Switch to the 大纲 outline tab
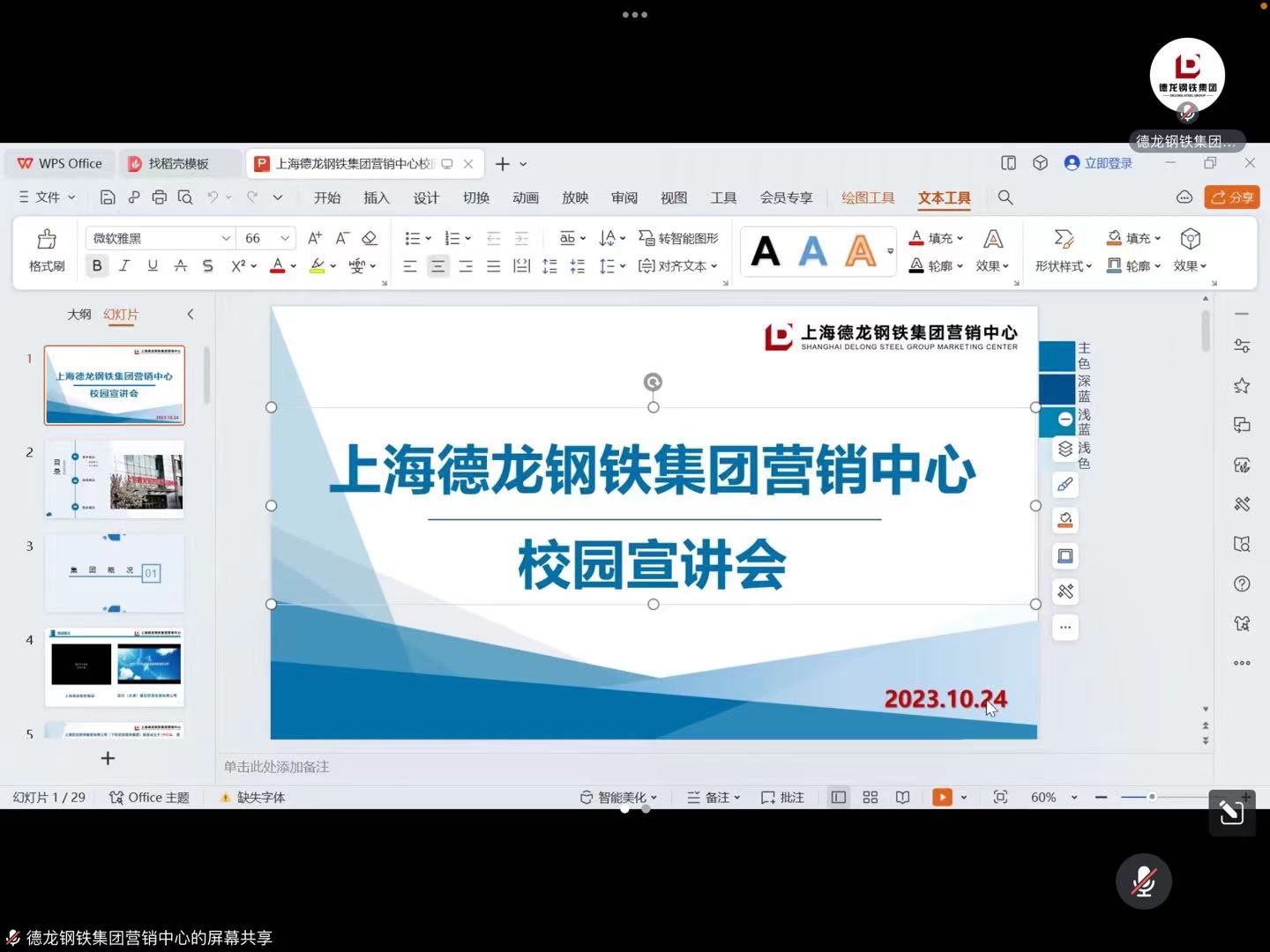 coord(79,314)
